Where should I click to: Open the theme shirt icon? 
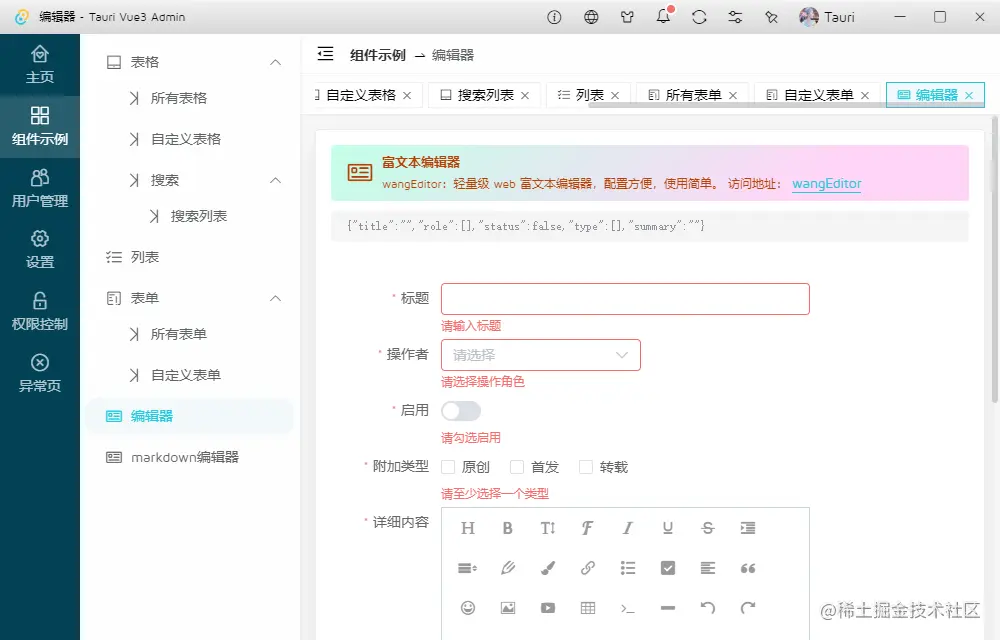pyautogui.click(x=627, y=17)
